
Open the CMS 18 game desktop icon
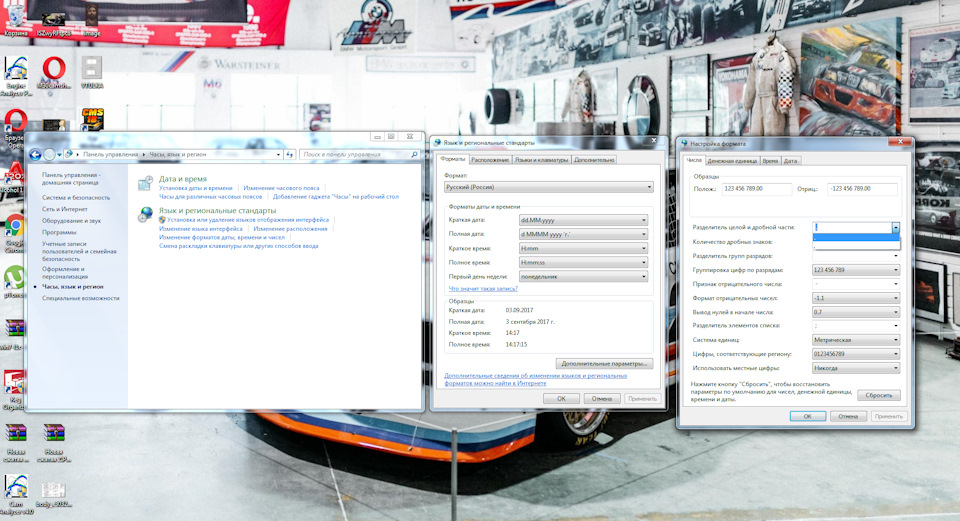pos(92,120)
